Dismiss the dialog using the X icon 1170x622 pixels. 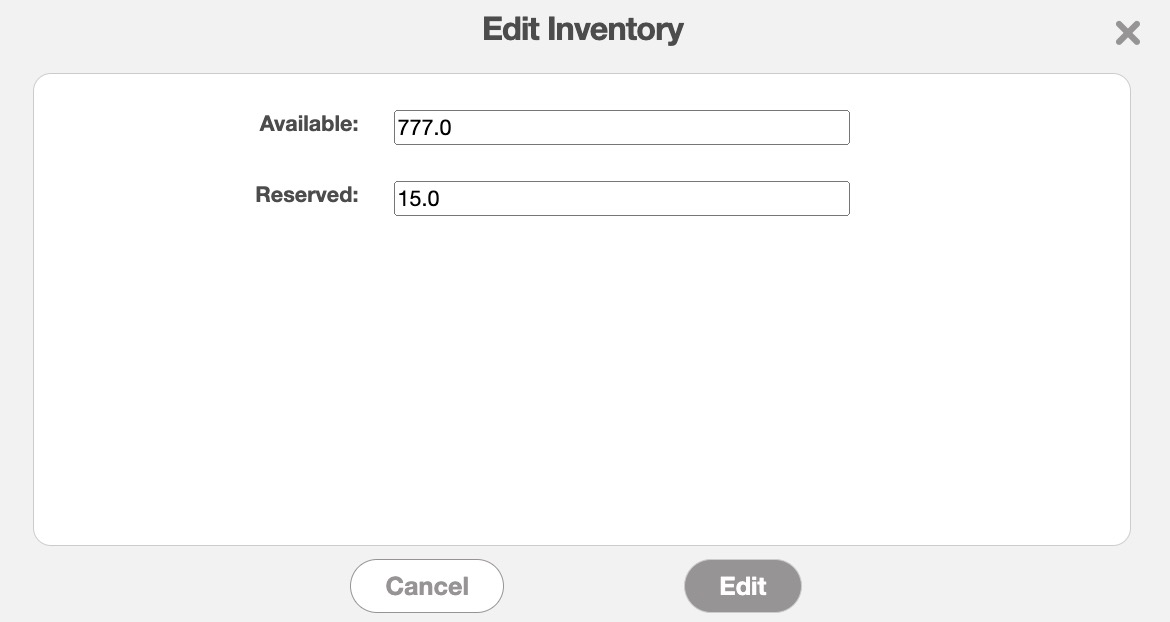click(x=1127, y=33)
